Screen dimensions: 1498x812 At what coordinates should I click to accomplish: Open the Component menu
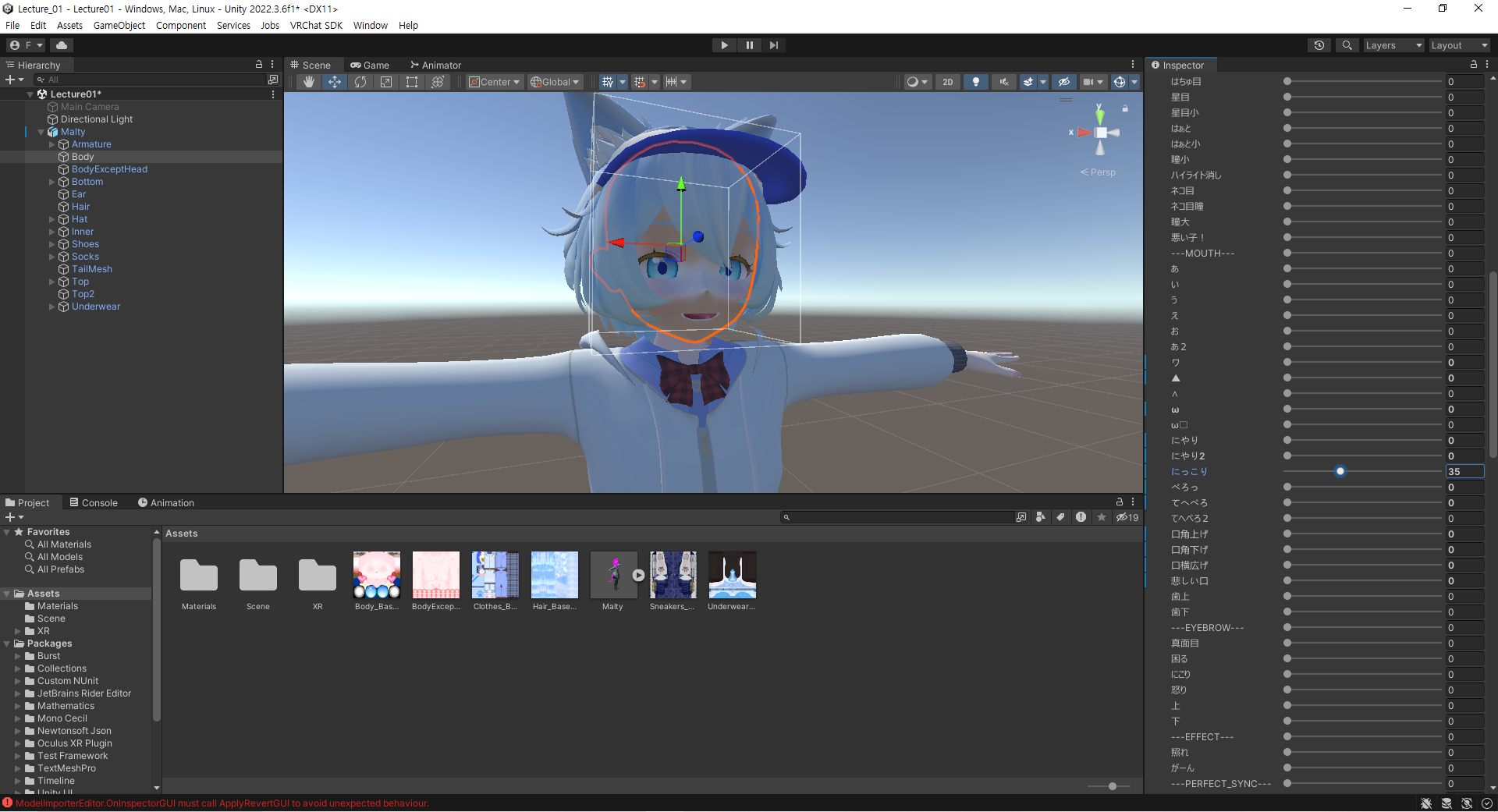pos(181,25)
